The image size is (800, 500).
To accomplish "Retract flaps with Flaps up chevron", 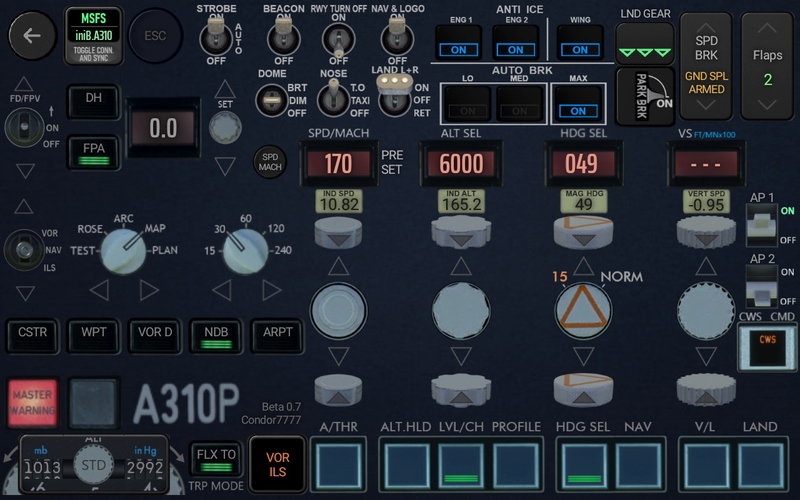I will (767, 28).
